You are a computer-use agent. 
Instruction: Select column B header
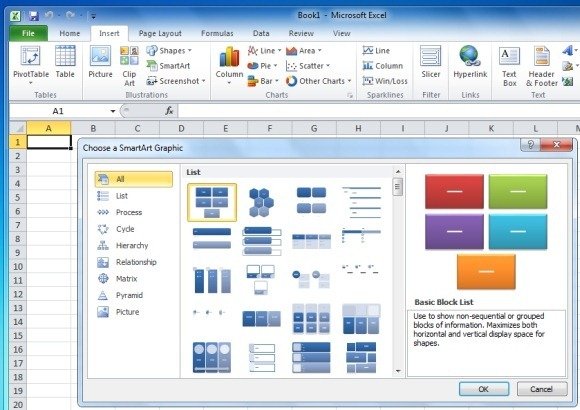pyautogui.click(x=93, y=128)
